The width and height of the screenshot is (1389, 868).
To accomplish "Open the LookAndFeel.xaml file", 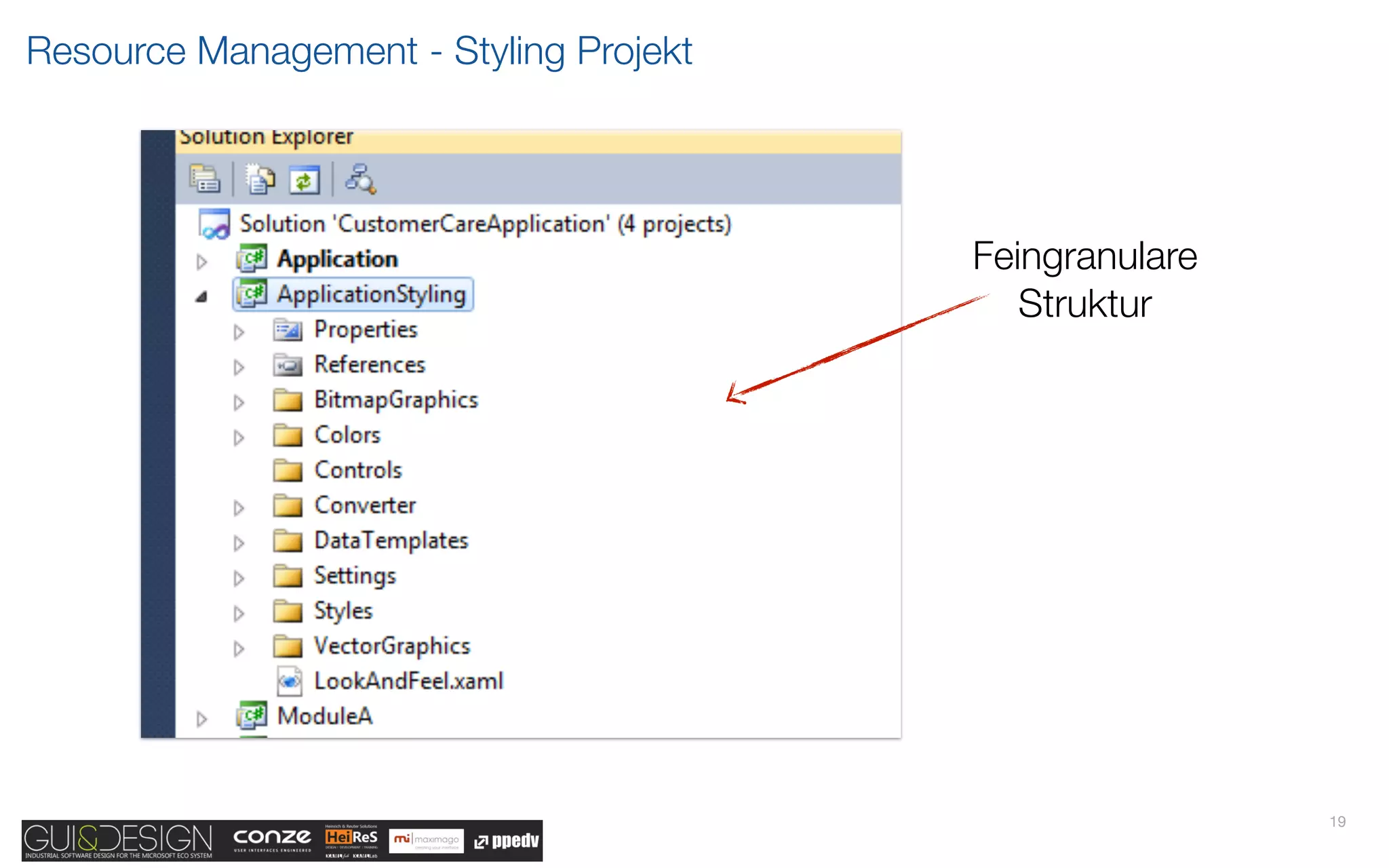I will (x=408, y=682).
